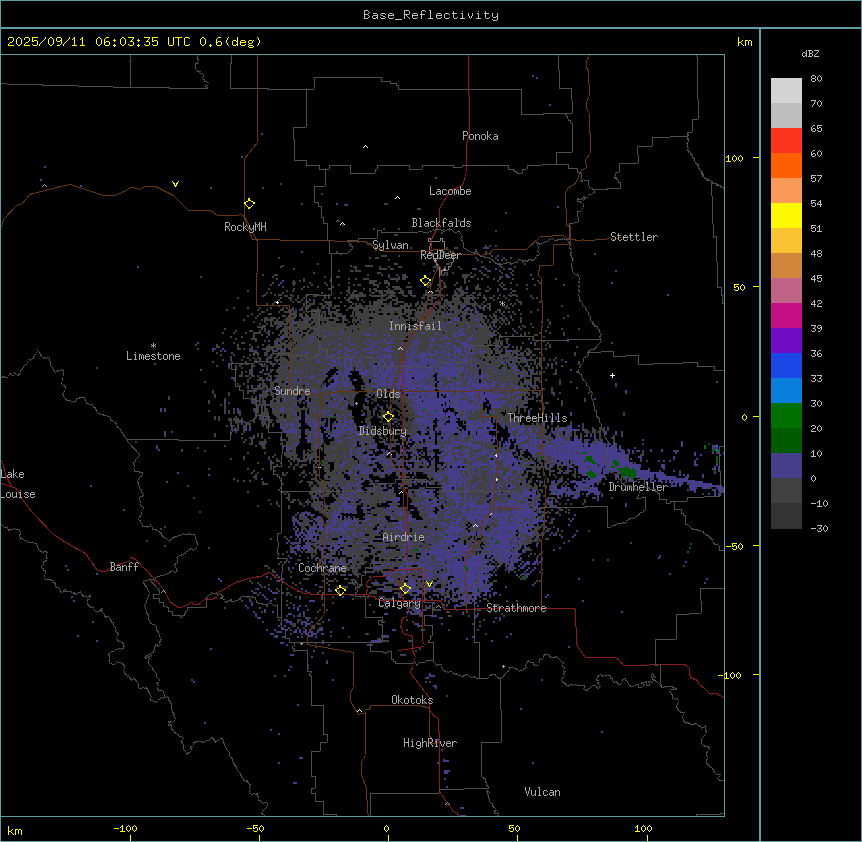Click the -50 tick on the horizontal axis
The image size is (862, 842).
(256, 828)
